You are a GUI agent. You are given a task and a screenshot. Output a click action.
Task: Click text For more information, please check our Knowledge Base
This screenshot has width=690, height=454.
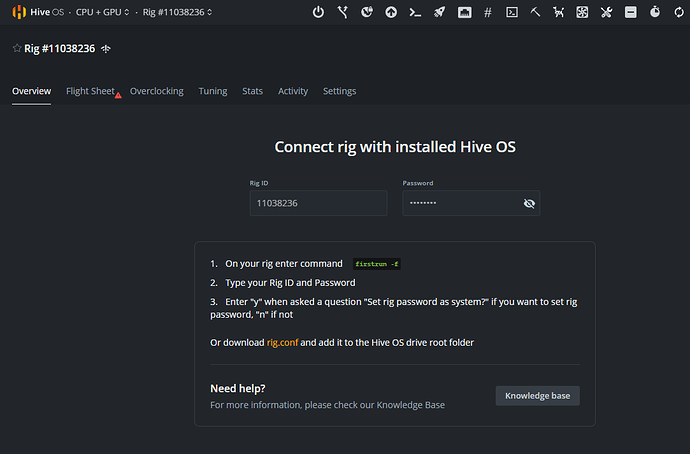[327, 405]
